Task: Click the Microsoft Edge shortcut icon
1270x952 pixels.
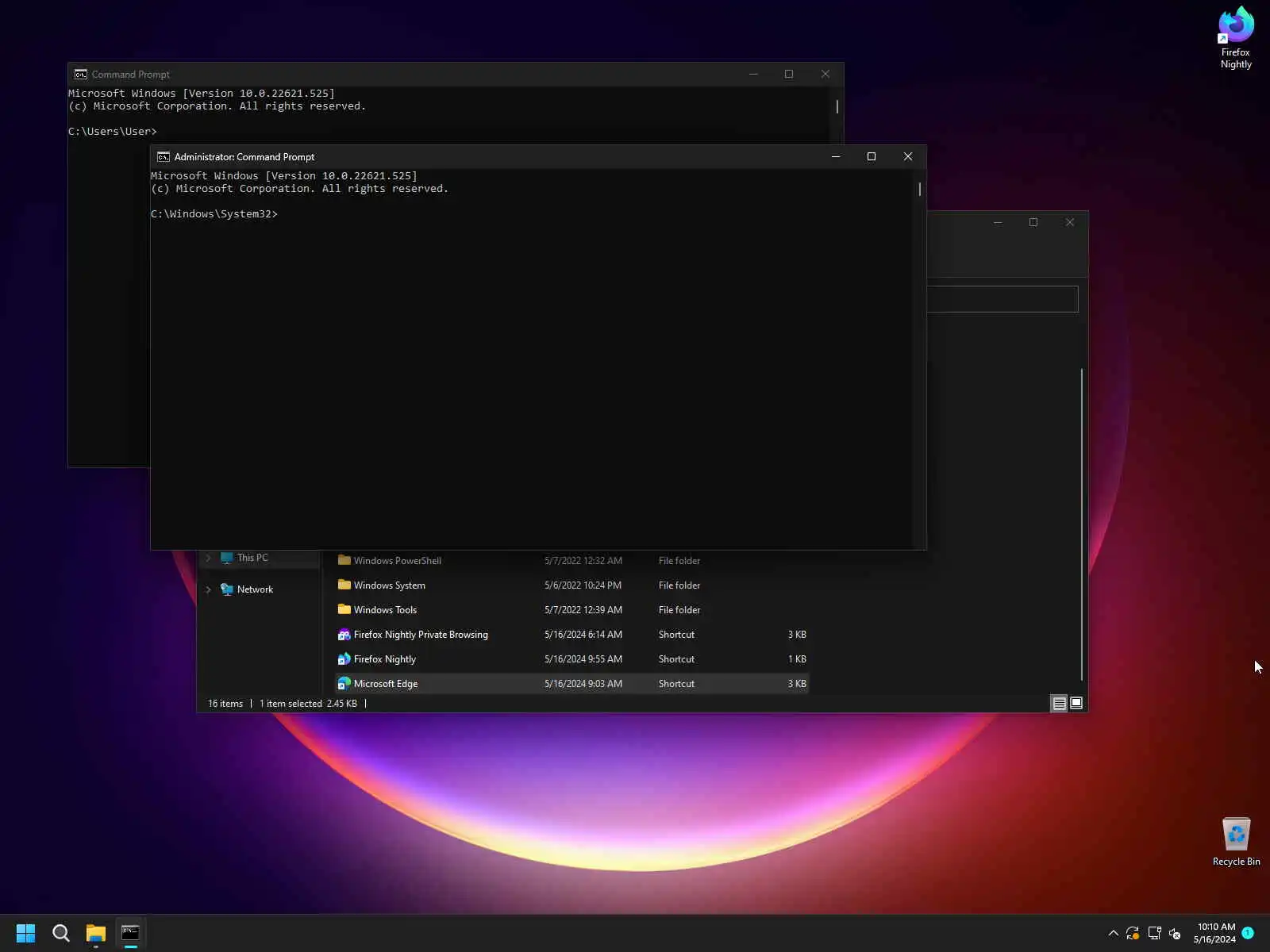Action: point(344,683)
